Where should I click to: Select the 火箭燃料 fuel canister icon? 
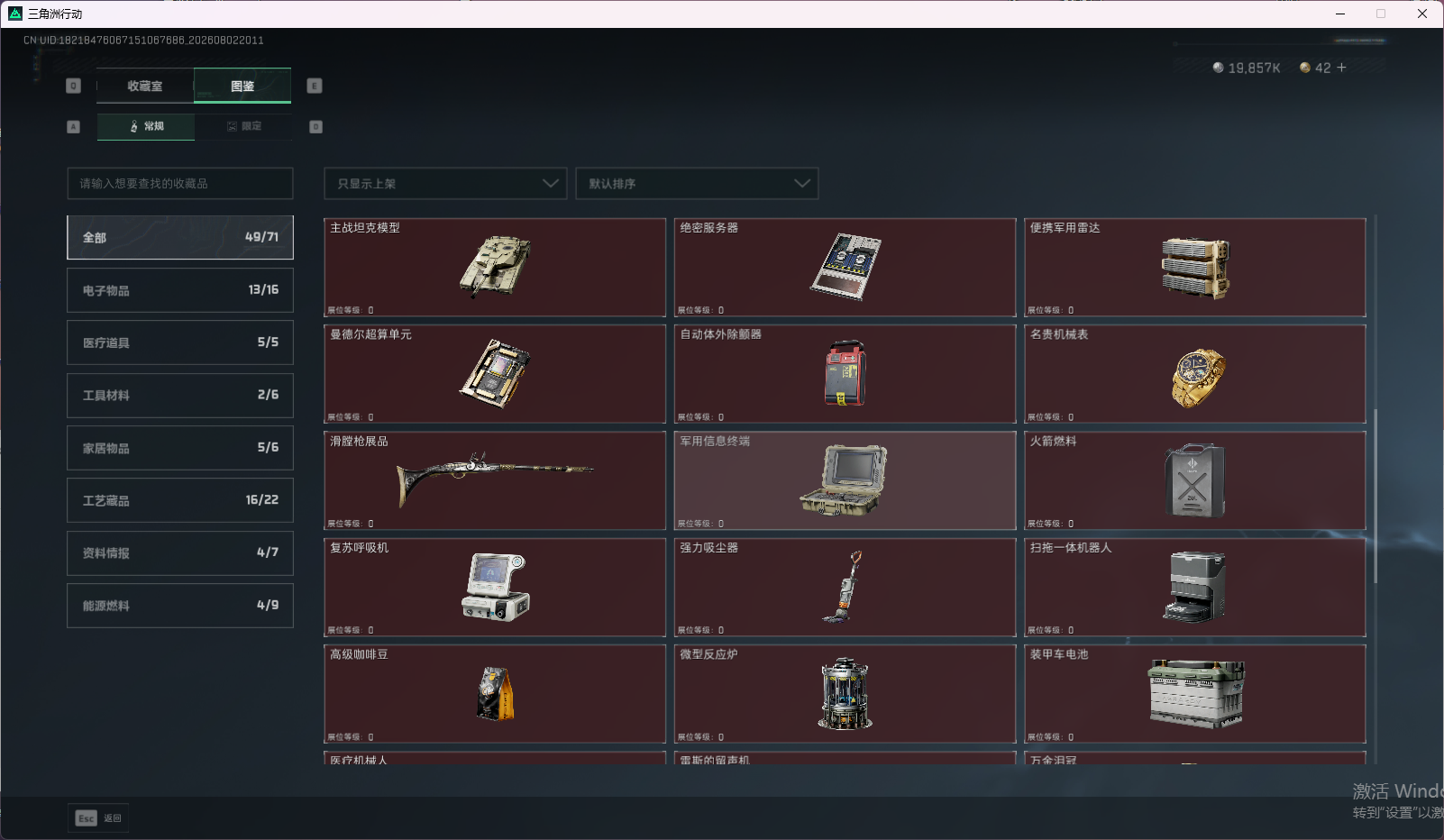(1194, 480)
